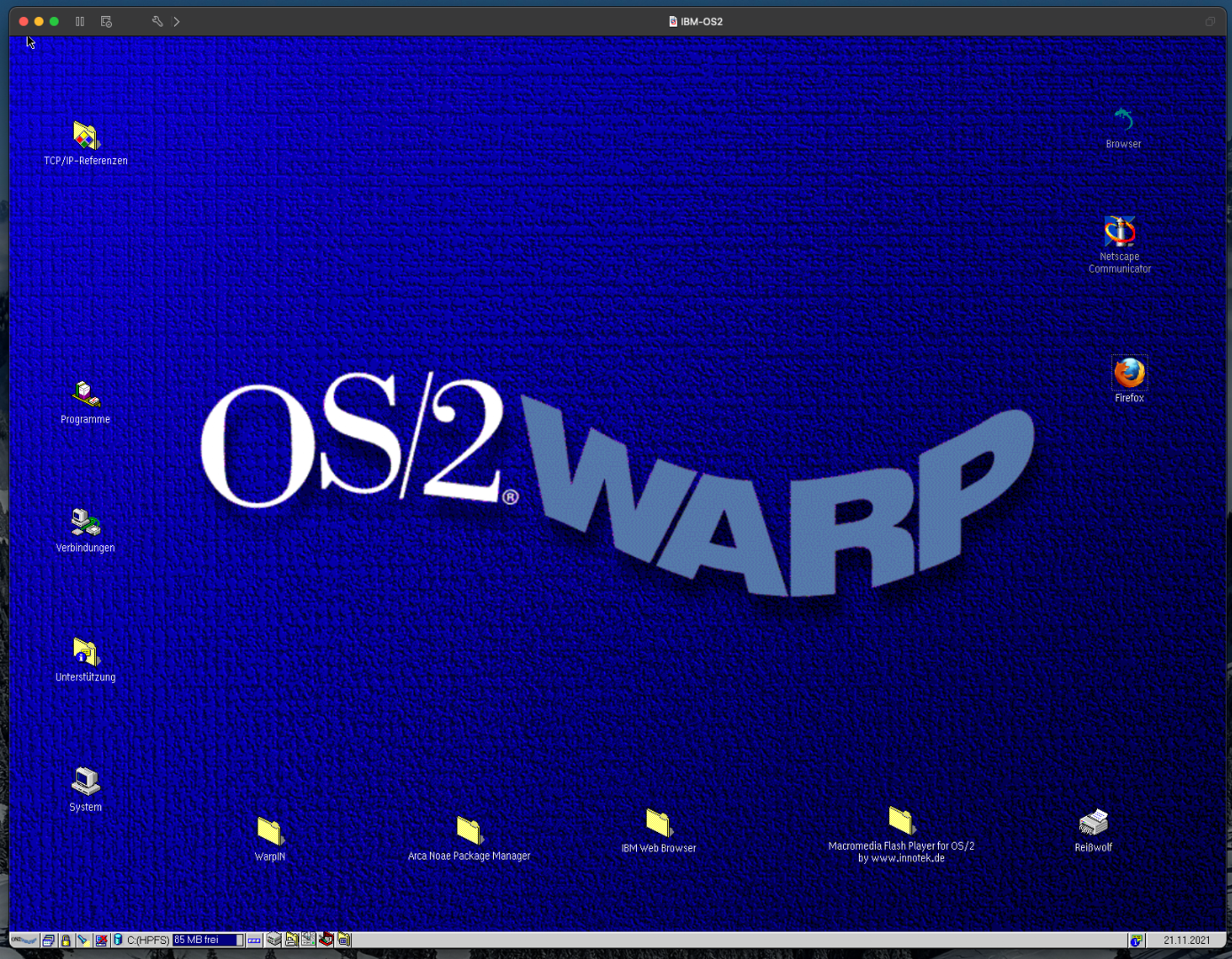The image size is (1232, 959).
Task: Click the flashlight find icon in WarpCenter
Action: [83, 940]
